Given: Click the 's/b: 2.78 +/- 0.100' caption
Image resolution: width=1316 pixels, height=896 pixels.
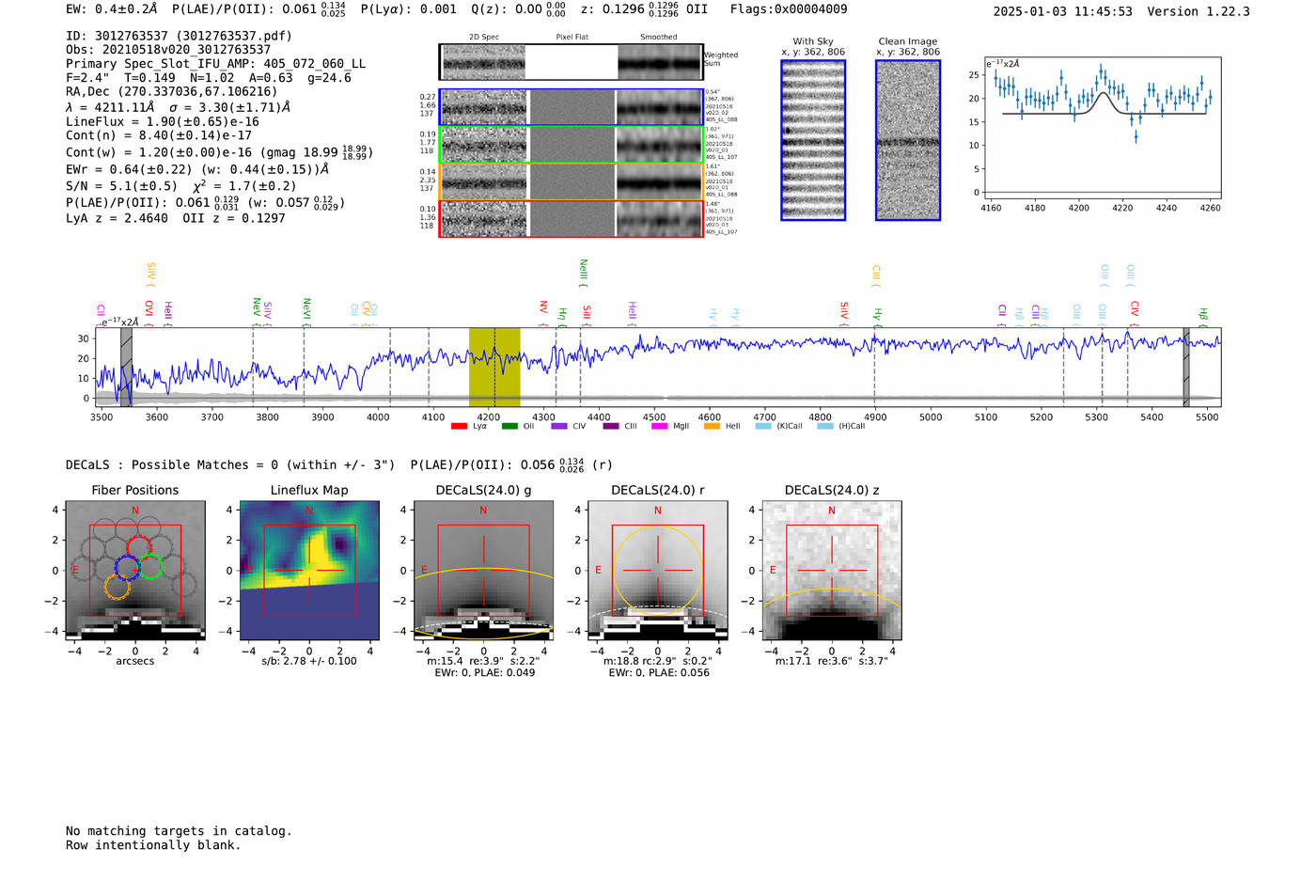Looking at the screenshot, I should point(309,661).
